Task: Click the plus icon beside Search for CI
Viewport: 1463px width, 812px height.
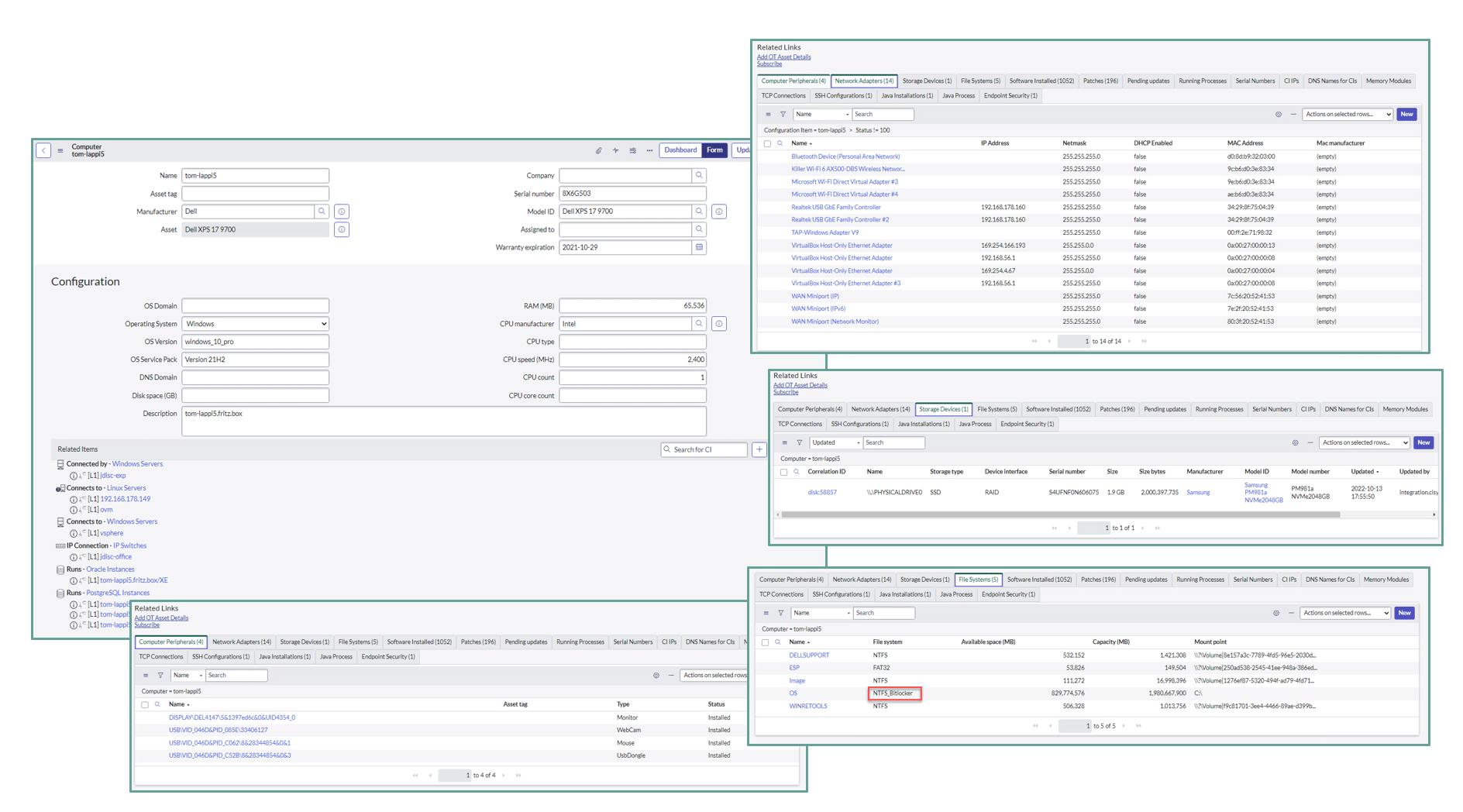Action: coord(759,449)
